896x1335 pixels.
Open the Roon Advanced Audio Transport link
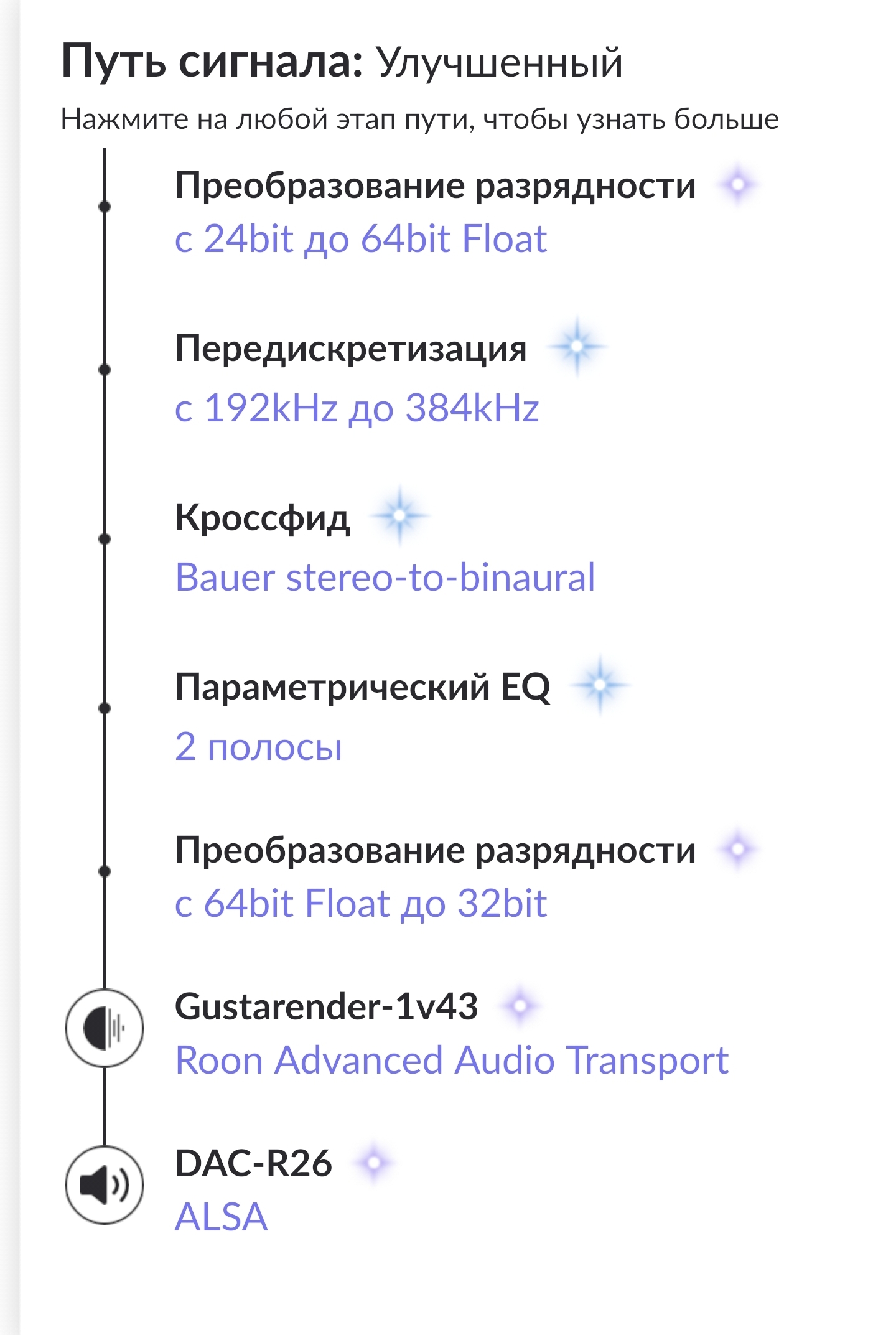point(452,1060)
